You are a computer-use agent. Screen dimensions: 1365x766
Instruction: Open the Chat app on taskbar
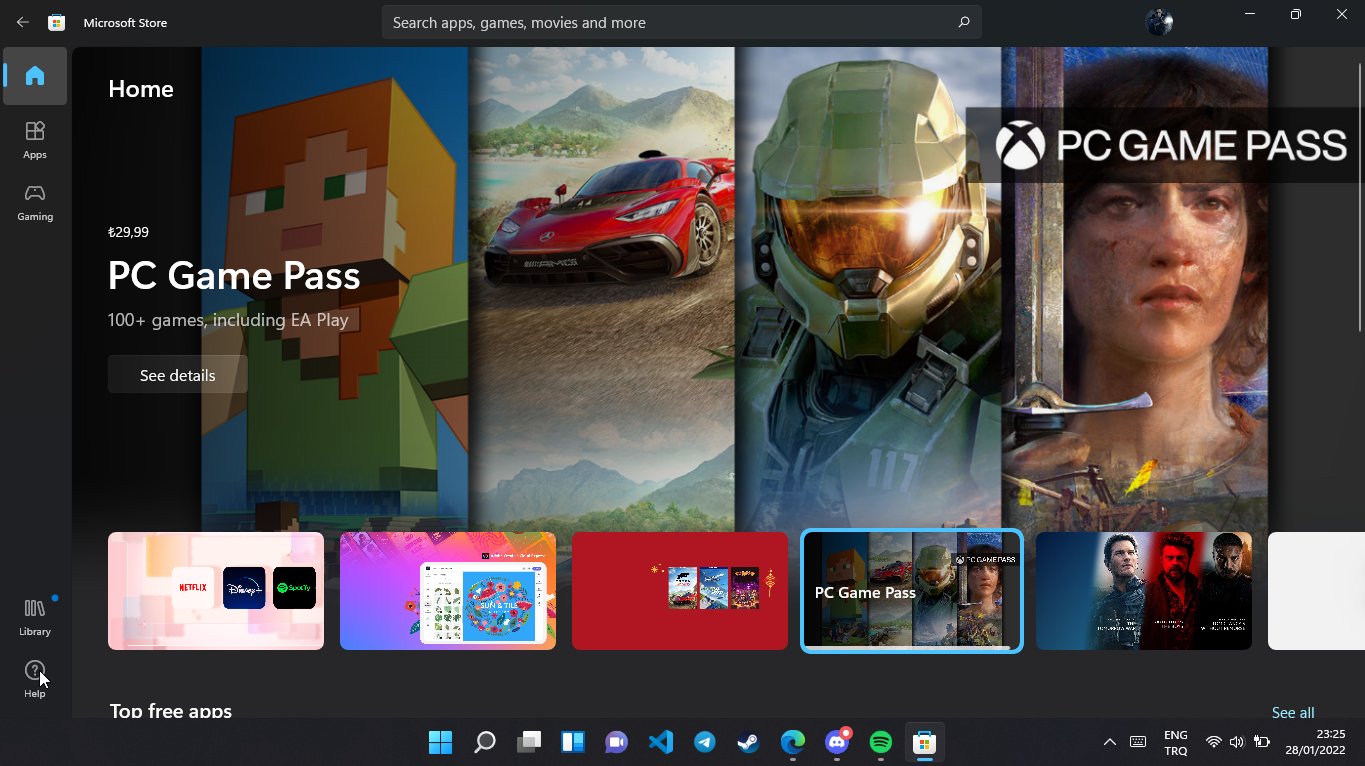(616, 742)
